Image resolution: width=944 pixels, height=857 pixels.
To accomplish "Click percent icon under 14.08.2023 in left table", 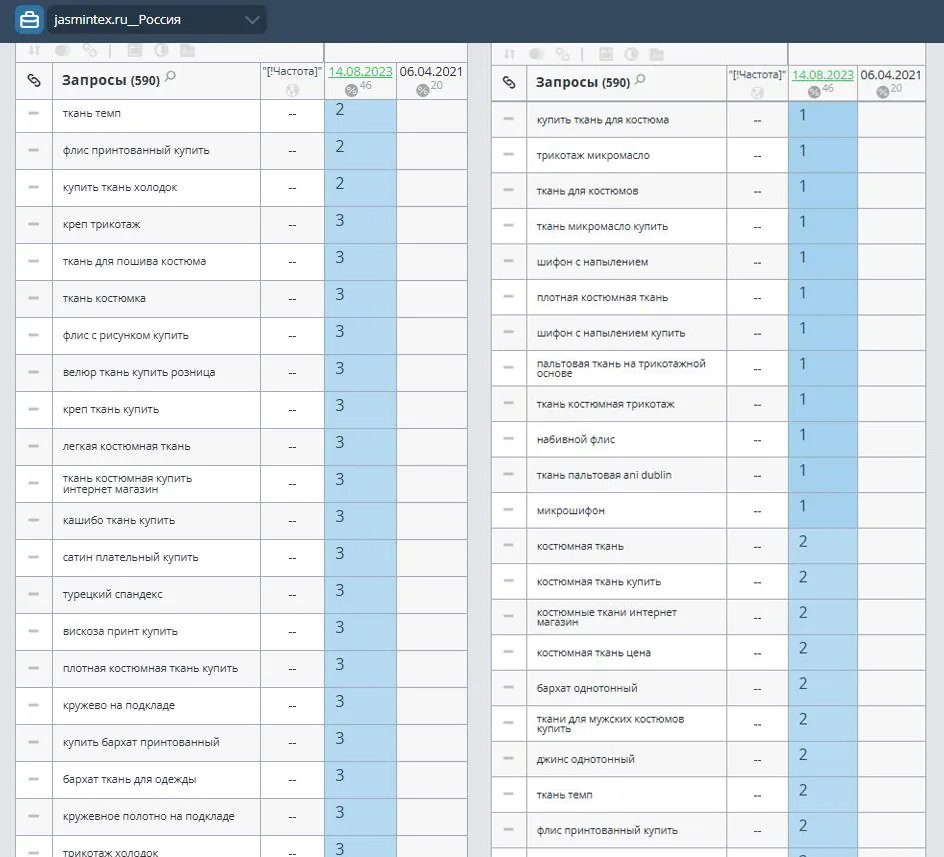I will [352, 90].
